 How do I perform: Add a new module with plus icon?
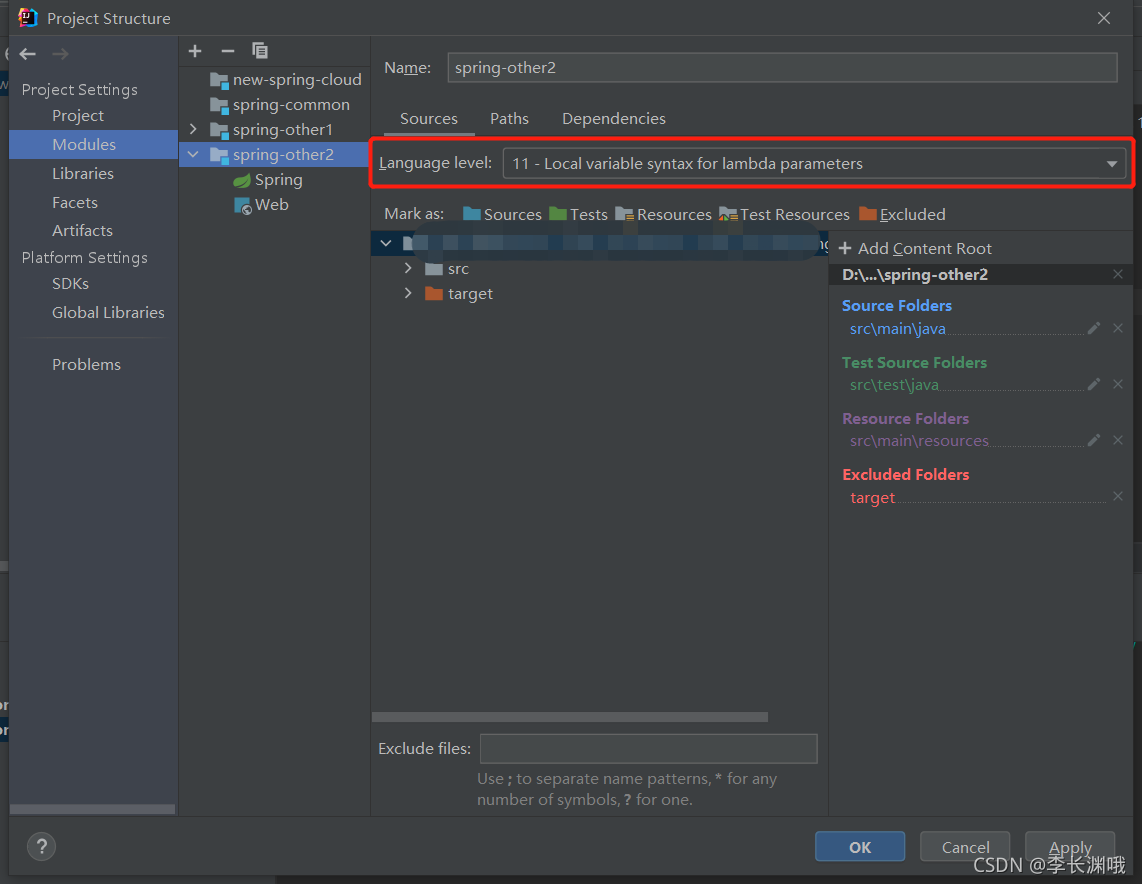pos(194,51)
